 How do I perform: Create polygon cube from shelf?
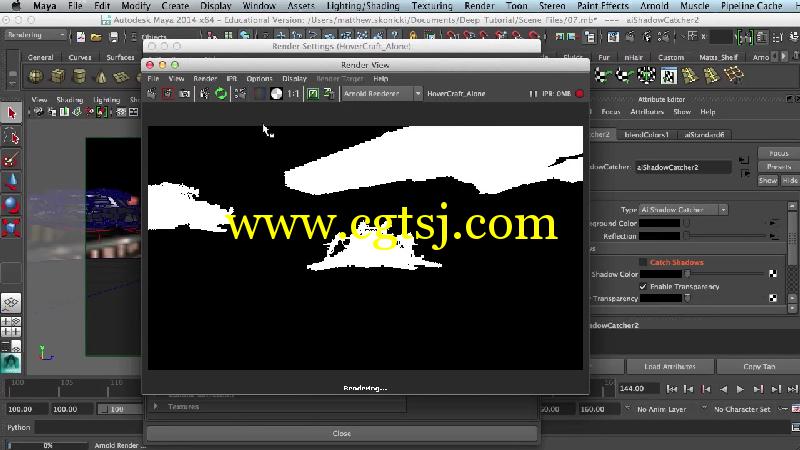pyautogui.click(x=58, y=77)
